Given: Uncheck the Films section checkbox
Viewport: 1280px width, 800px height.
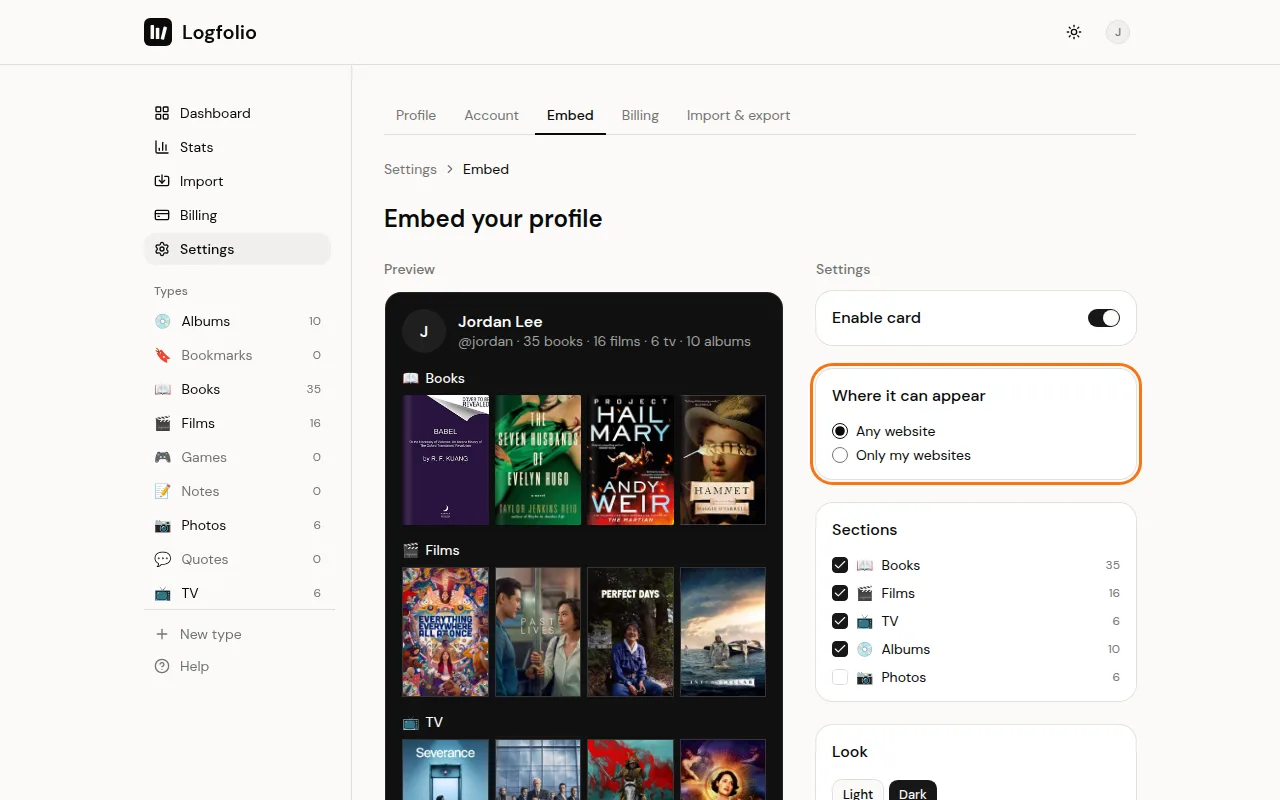Looking at the screenshot, I should (840, 593).
